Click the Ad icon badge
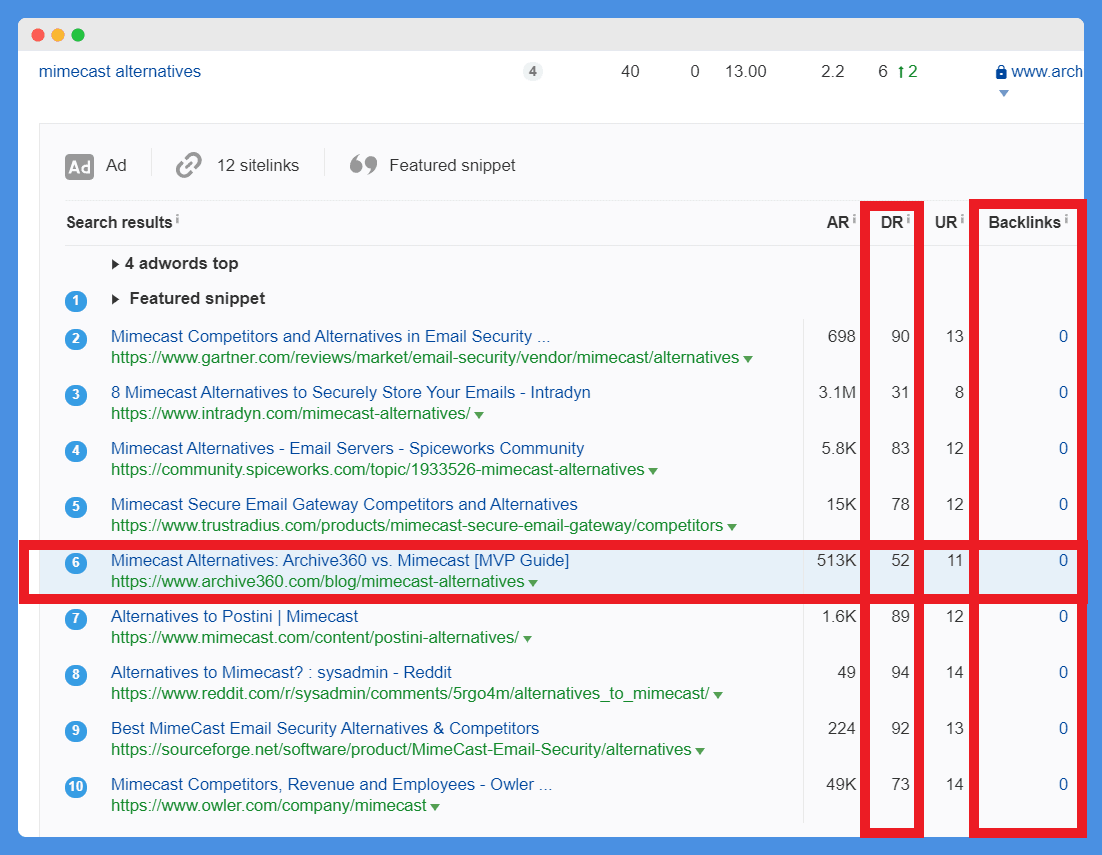This screenshot has height=855, width=1102. pos(79,167)
